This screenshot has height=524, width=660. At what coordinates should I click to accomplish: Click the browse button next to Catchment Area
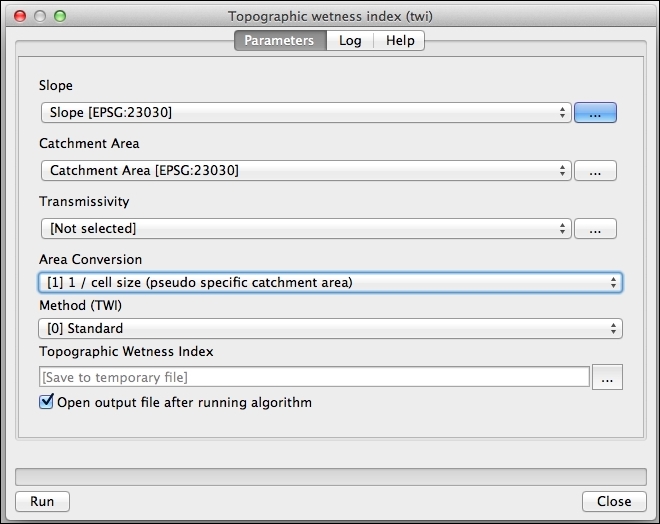click(x=595, y=171)
